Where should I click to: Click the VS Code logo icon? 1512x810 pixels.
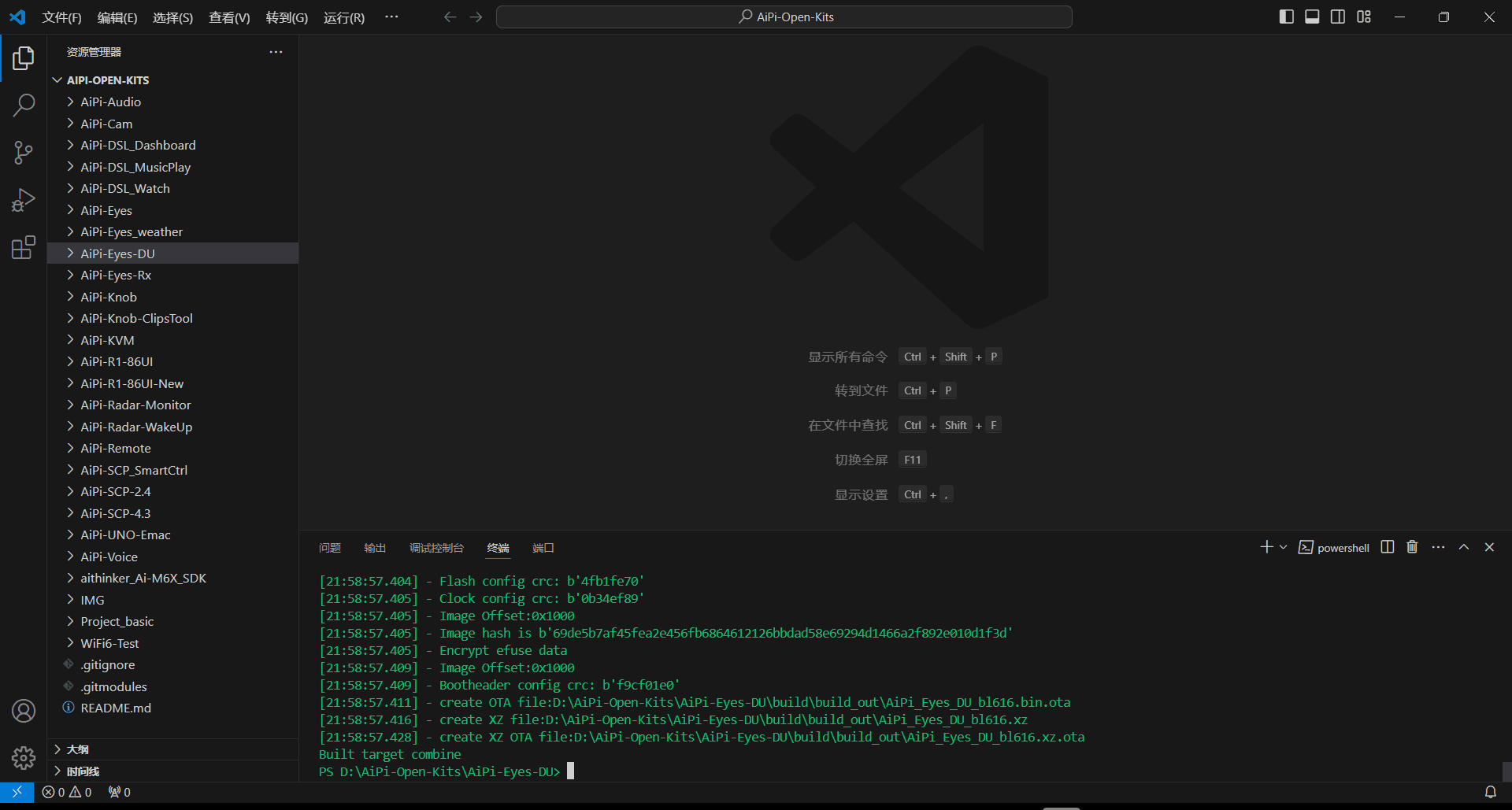17,17
